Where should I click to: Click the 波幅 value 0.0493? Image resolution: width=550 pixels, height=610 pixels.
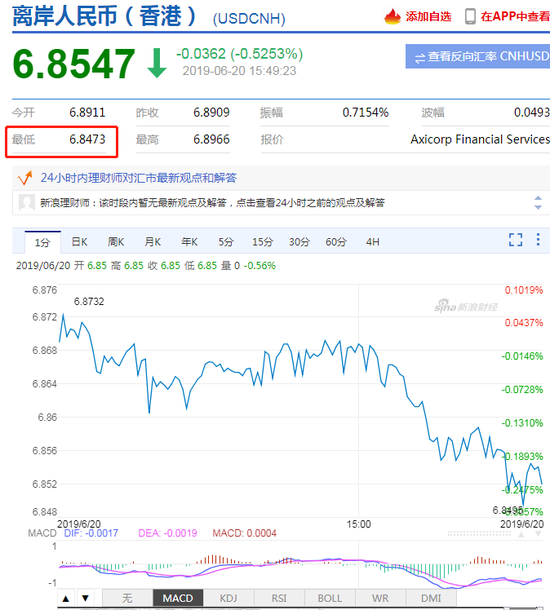(x=532, y=113)
